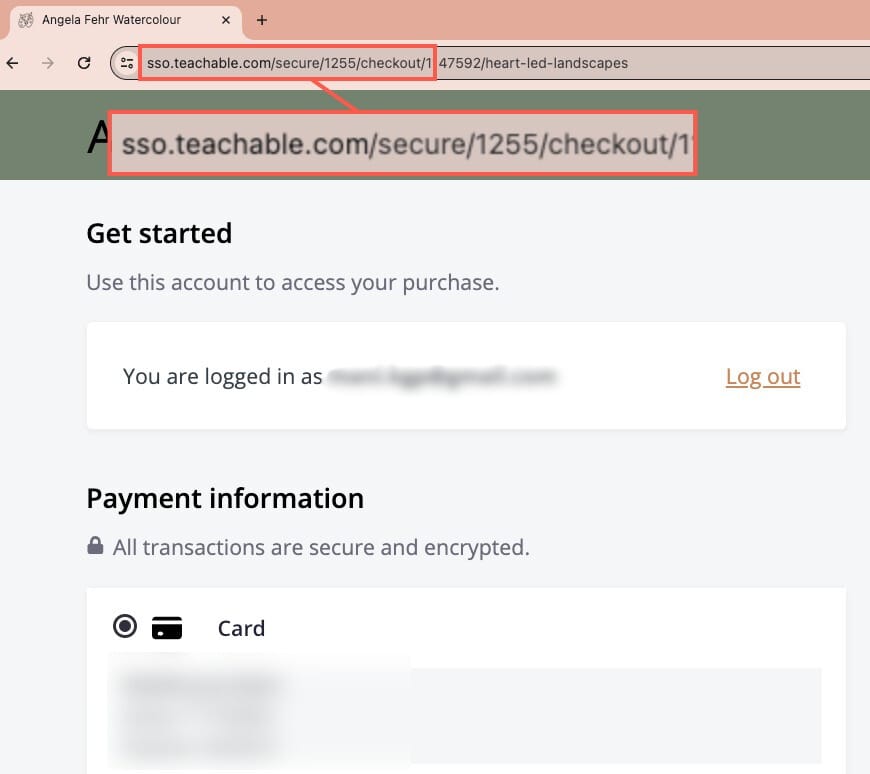The height and width of the screenshot is (774, 870).
Task: Close the Angela Fehr Watercolour tab
Action: [226, 20]
